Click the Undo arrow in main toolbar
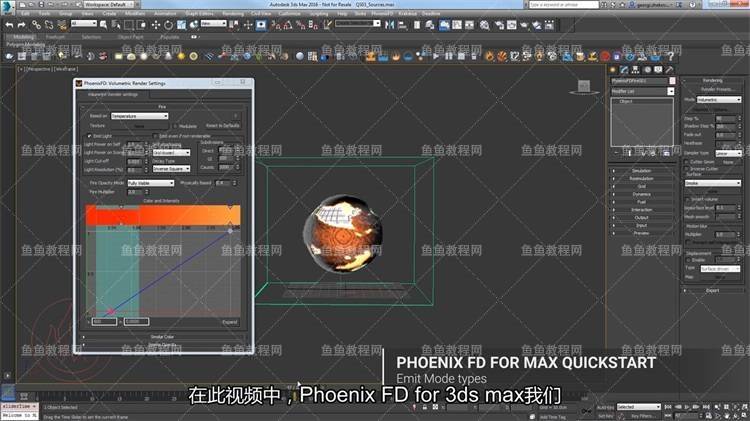Screen dimensions: 750x421 (x=9, y=25)
